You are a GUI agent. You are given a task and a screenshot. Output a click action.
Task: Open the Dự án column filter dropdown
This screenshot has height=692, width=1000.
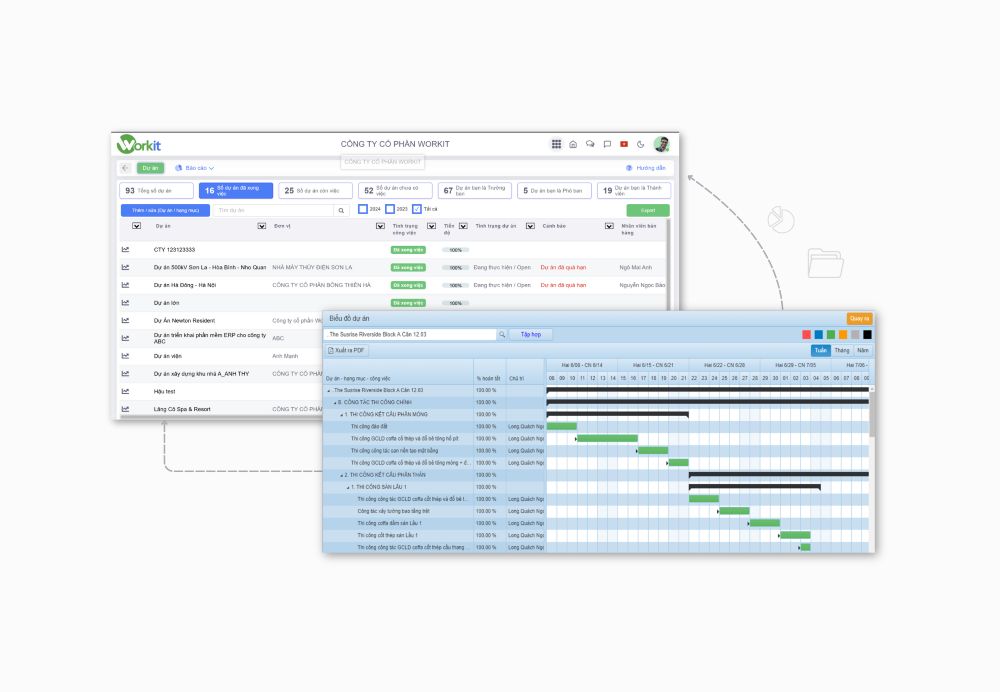coord(261,226)
